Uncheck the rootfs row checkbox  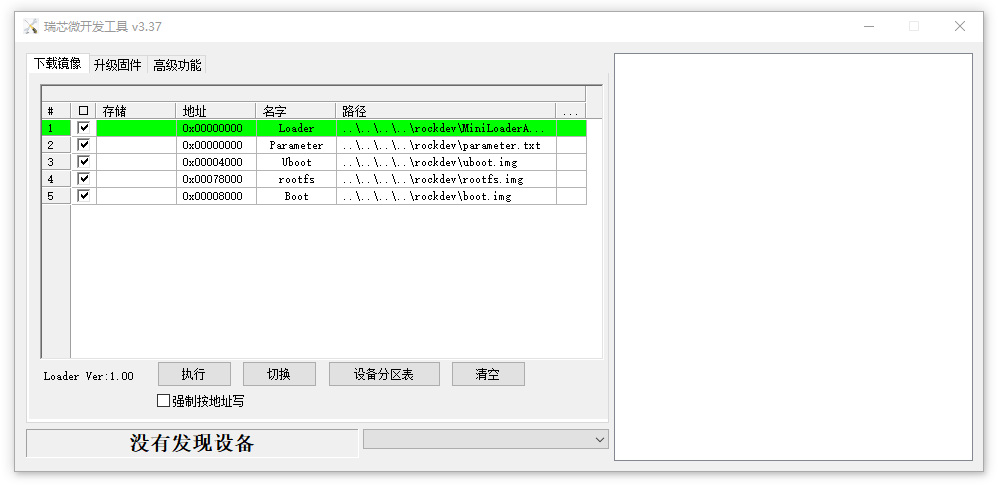click(83, 179)
